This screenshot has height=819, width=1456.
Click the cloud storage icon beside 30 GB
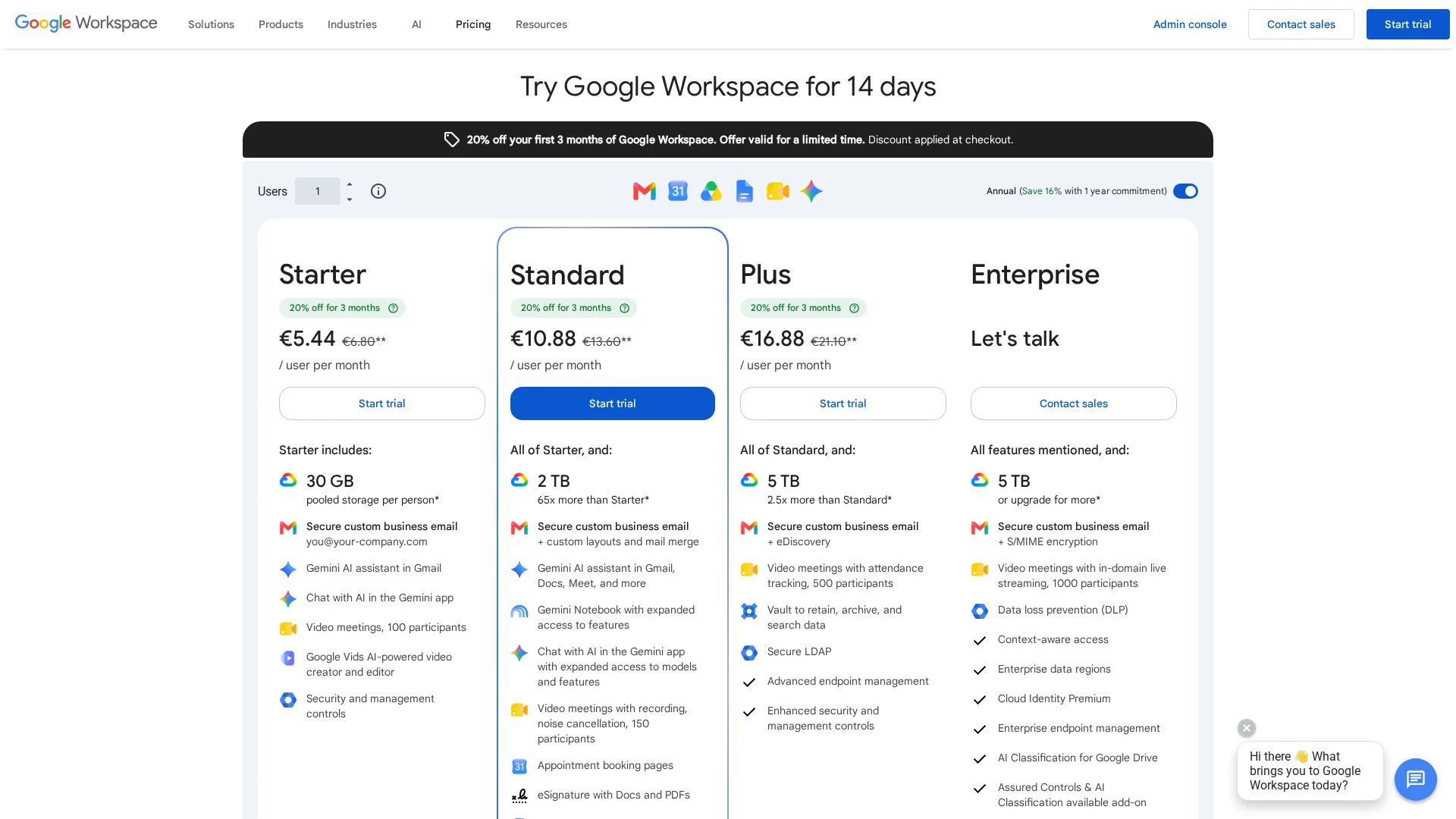tap(288, 480)
